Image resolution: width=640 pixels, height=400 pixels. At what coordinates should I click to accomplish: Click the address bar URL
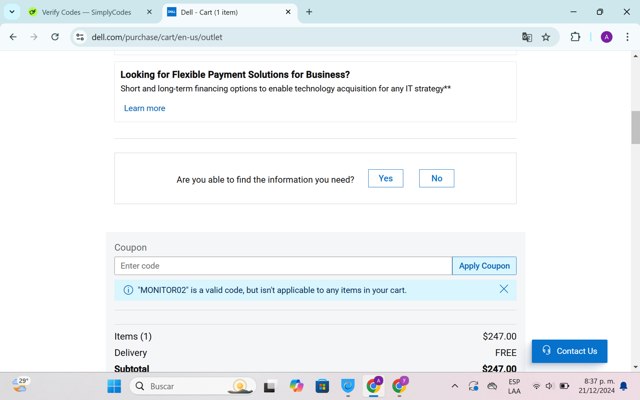(x=157, y=37)
